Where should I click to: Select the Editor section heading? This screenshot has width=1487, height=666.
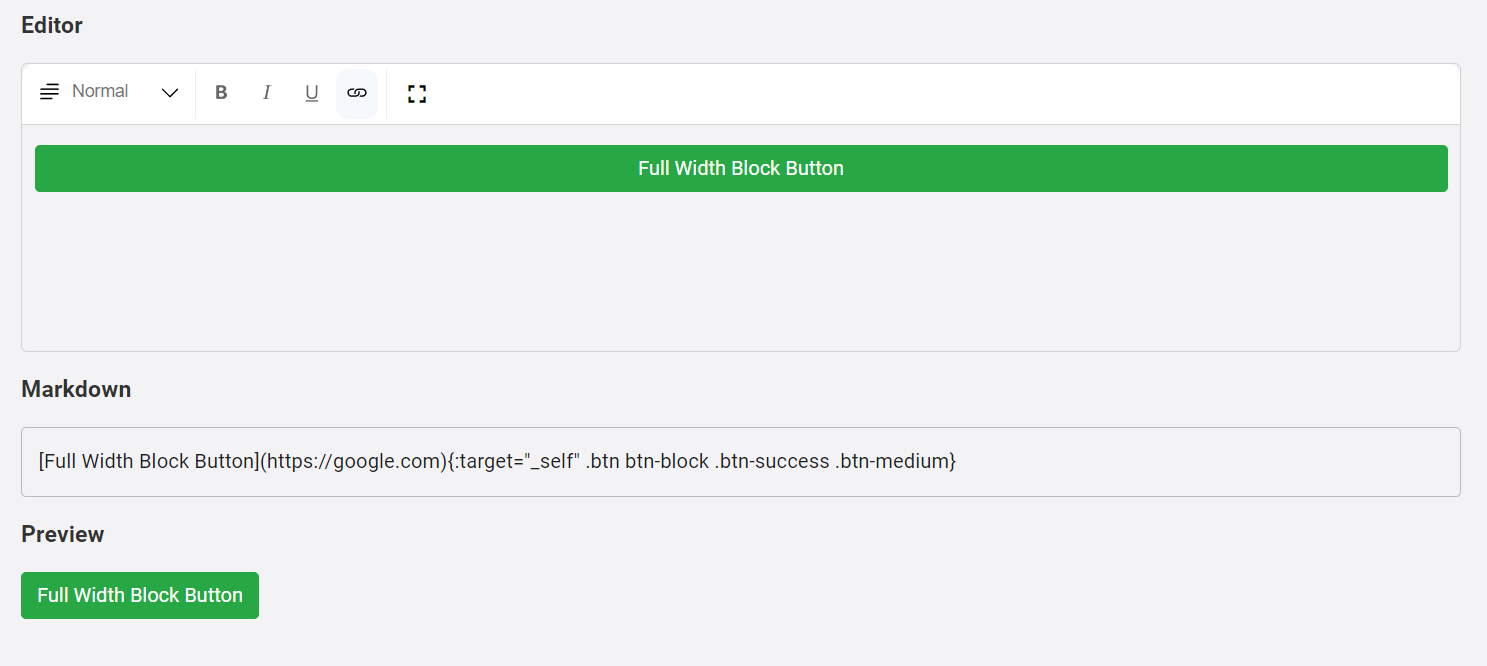pos(51,24)
